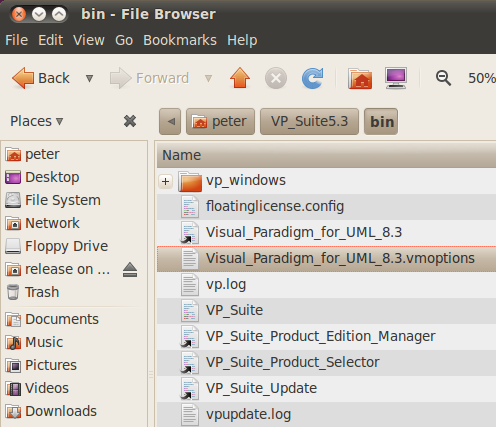Navigate to VP_Suite5.3 in path bar
Image resolution: width=496 pixels, height=427 pixels.
click(x=309, y=121)
